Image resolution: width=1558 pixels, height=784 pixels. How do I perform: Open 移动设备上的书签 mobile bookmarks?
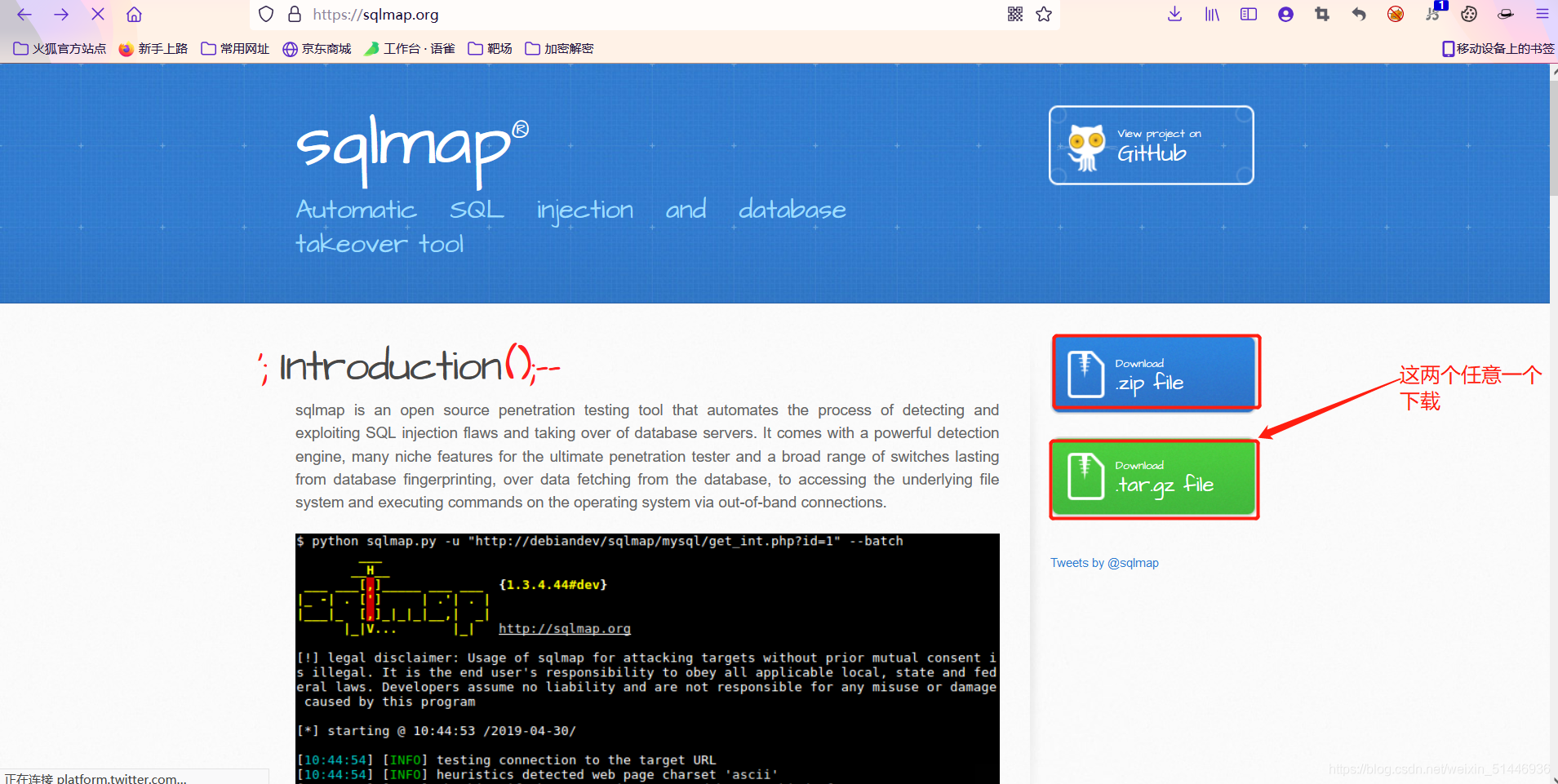1498,49
